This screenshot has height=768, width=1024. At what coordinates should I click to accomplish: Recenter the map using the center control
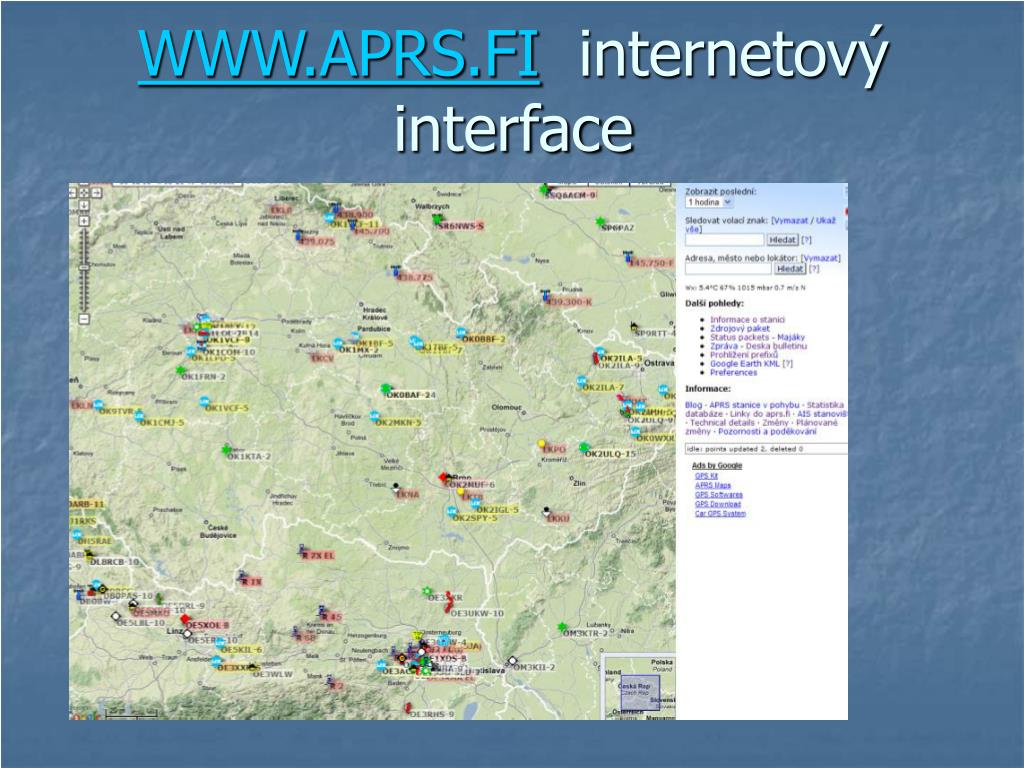point(84,193)
